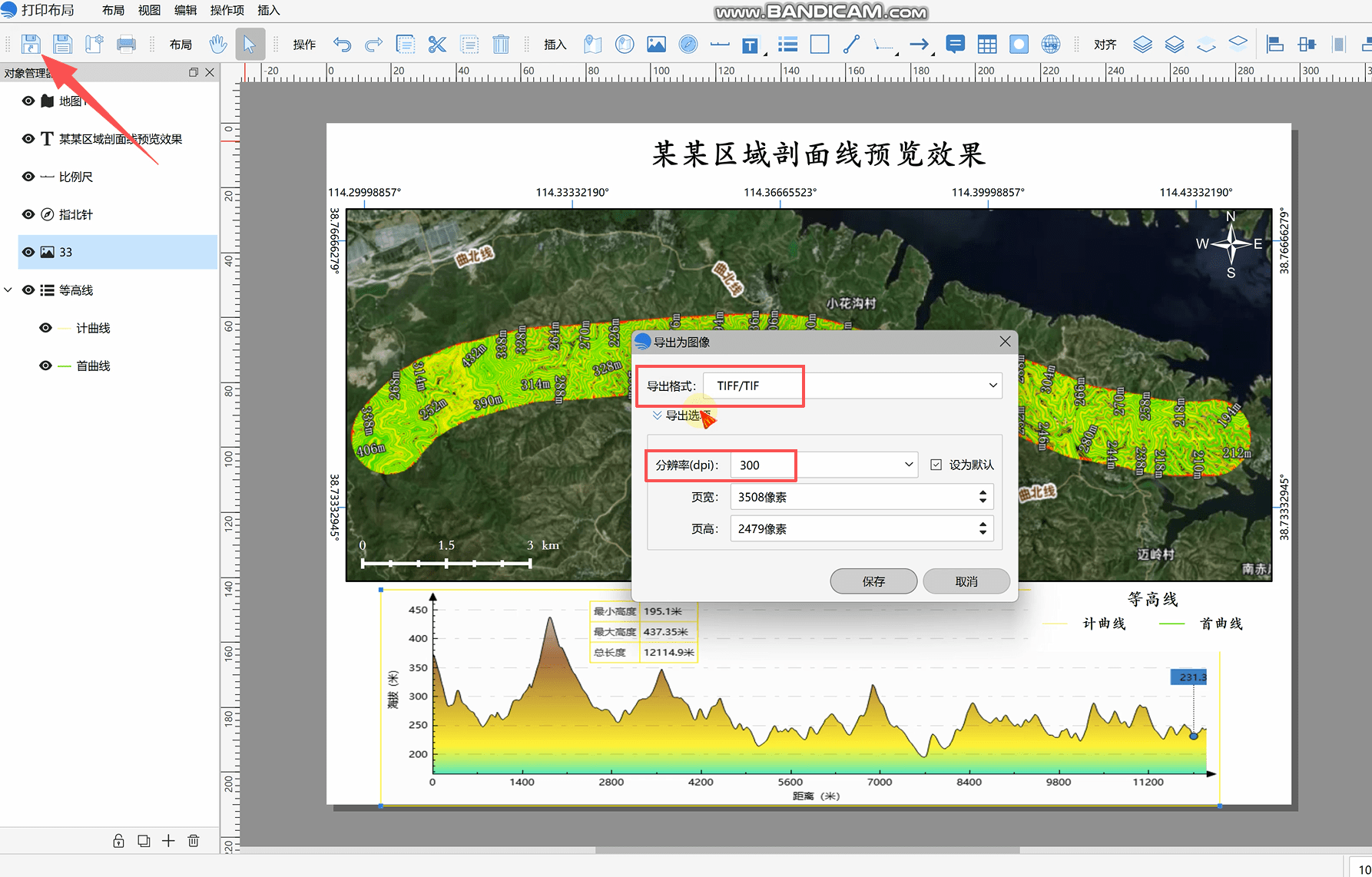
Task: Click the align horizontal centers icon
Action: point(1306,44)
